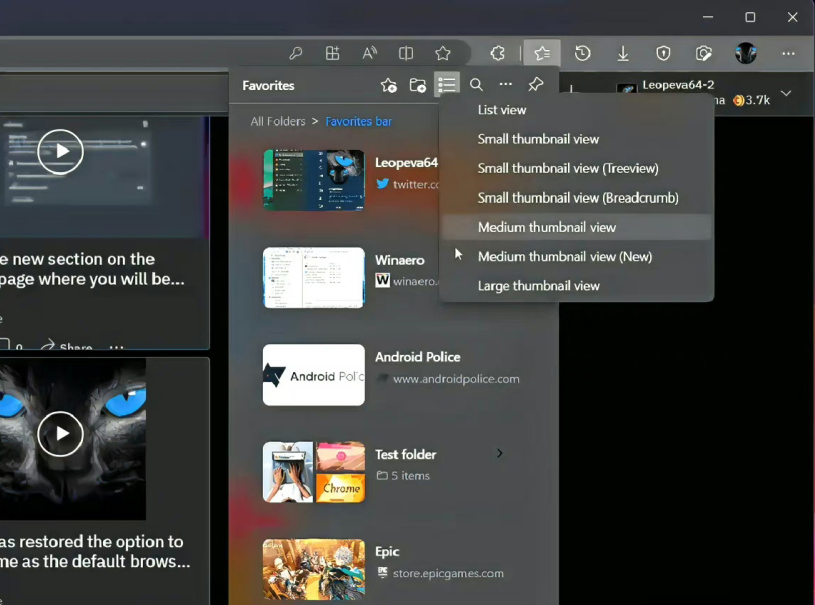
Task: Select List view option
Action: tap(576, 110)
